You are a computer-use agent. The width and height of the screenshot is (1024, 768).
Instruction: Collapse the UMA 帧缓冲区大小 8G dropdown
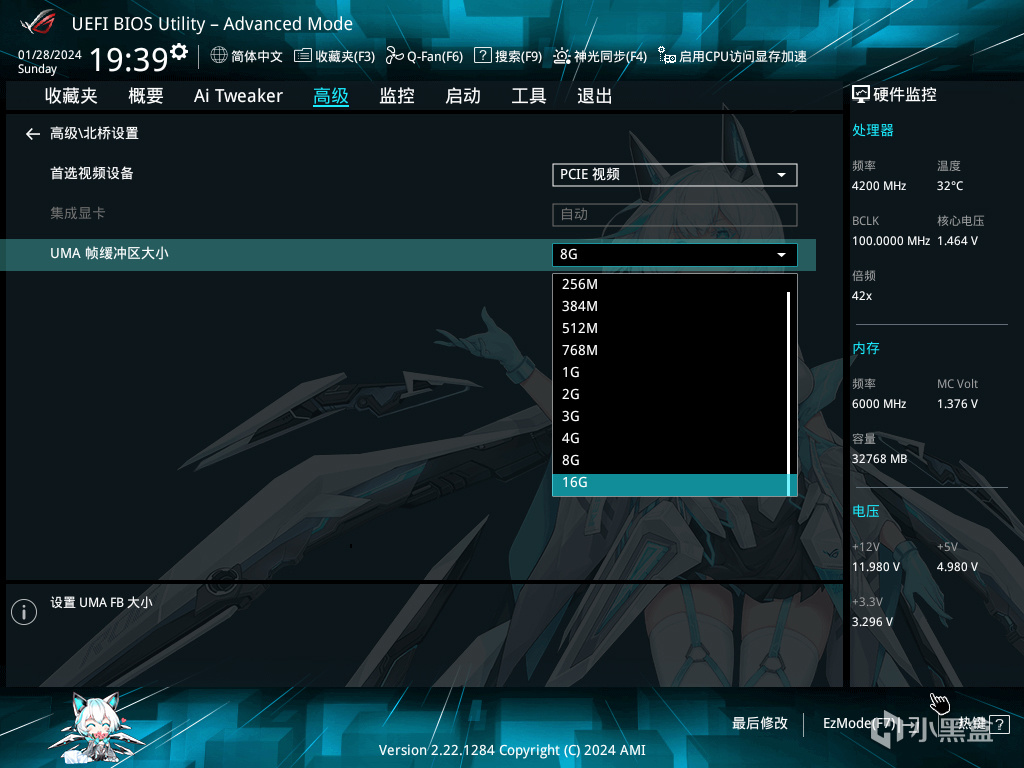pos(675,255)
